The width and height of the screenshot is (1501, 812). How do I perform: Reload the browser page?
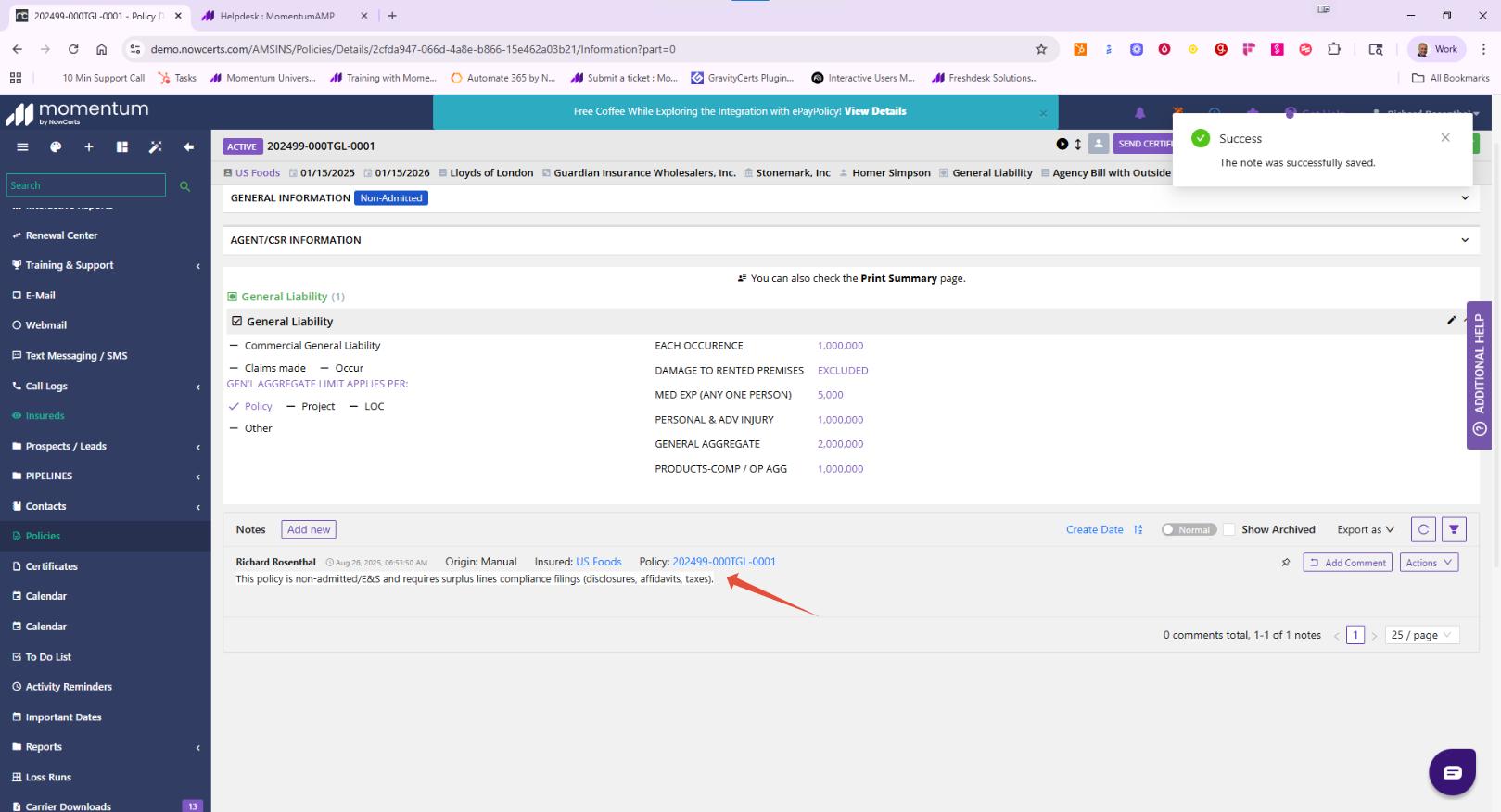coord(73,49)
